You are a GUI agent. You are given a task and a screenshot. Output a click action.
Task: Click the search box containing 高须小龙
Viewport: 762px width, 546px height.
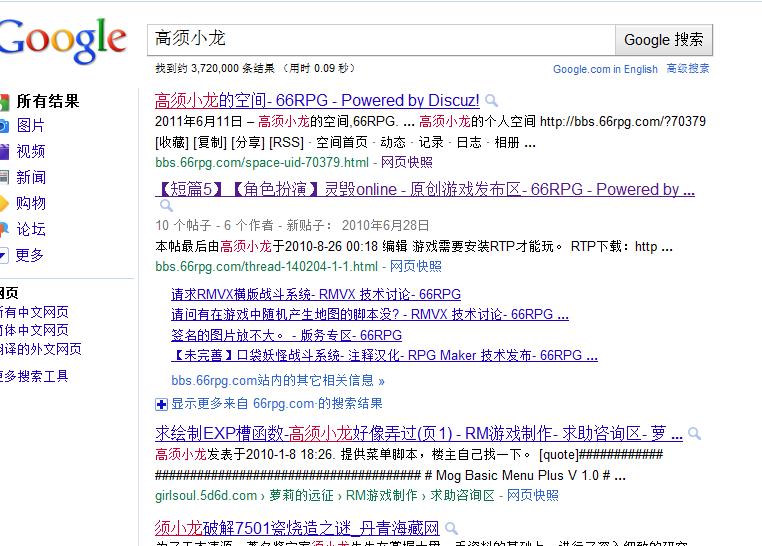coord(381,40)
